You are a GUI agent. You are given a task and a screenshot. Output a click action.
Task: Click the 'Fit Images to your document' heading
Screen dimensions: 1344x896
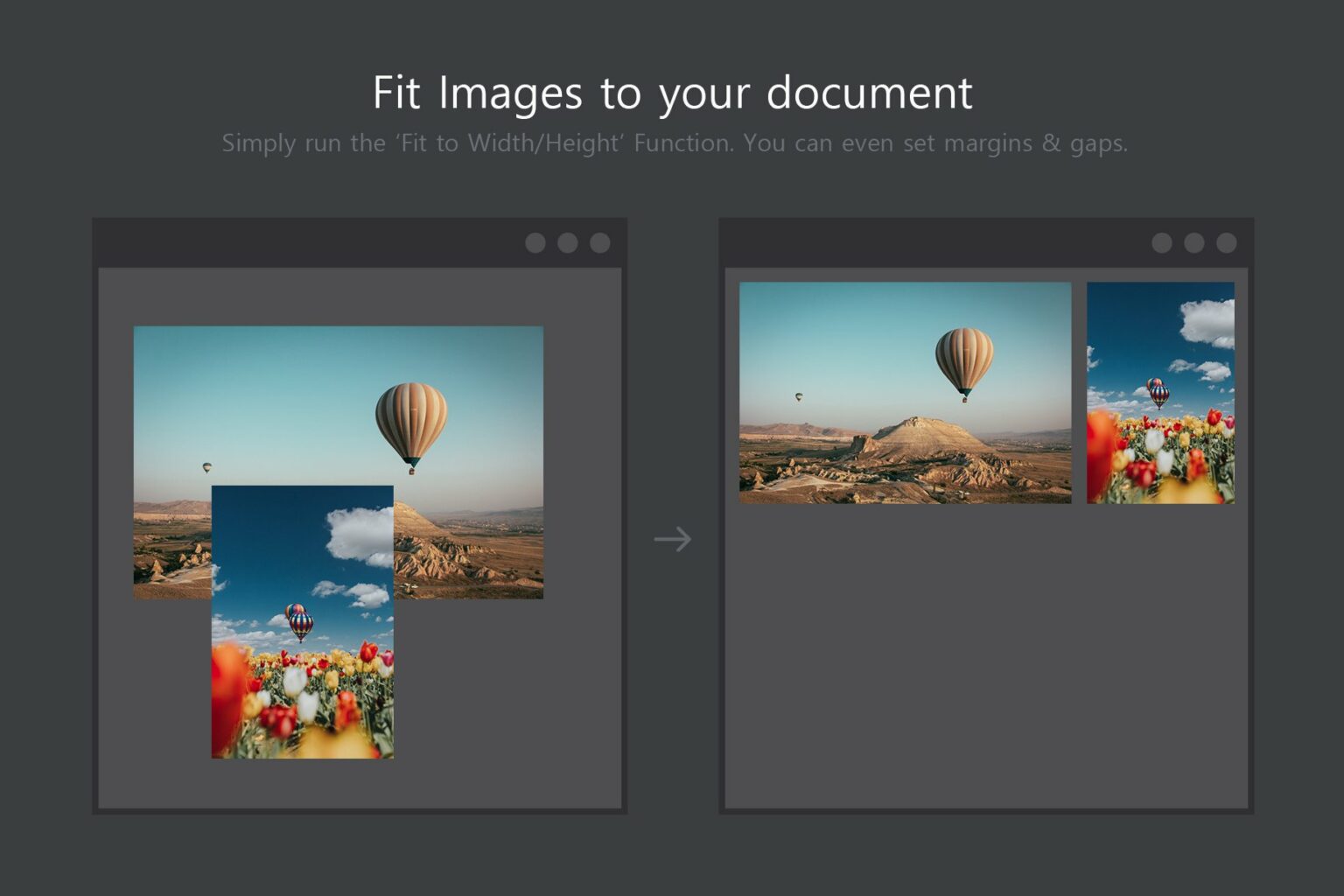(x=672, y=93)
